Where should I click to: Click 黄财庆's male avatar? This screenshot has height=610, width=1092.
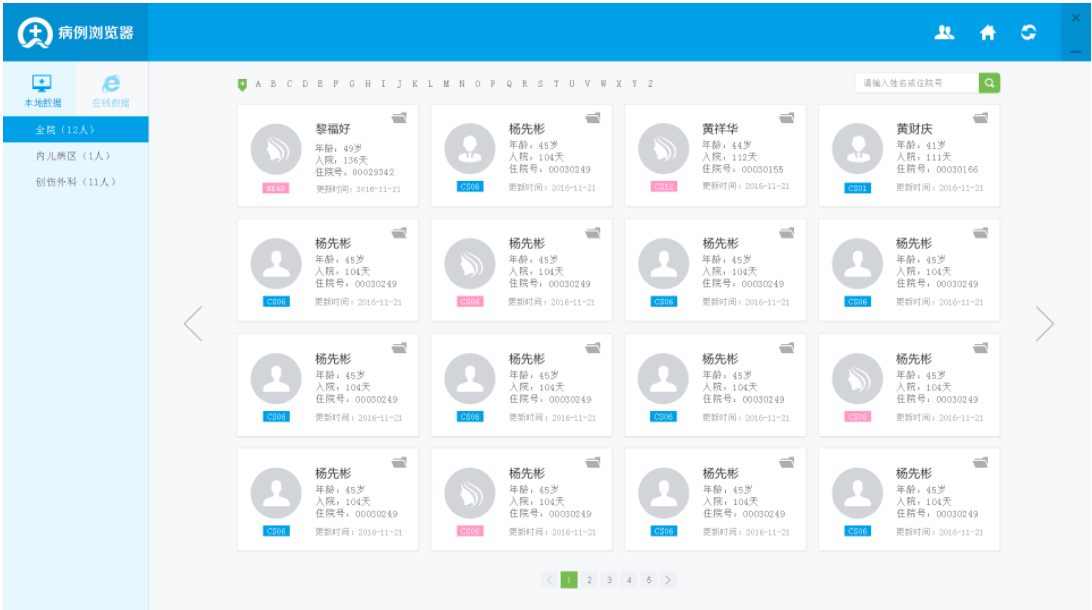coord(857,148)
